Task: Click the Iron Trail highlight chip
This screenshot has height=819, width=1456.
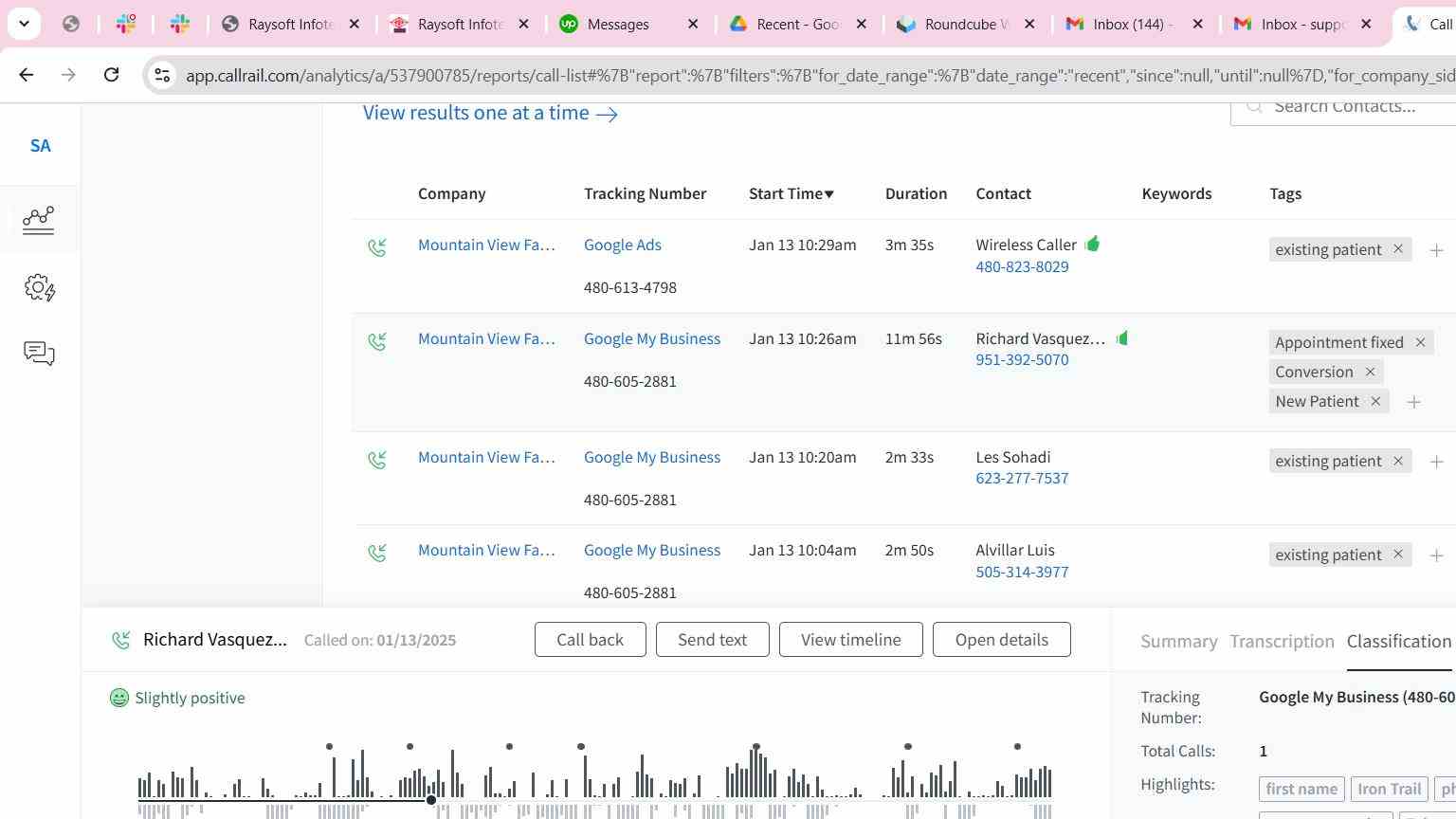Action: coord(1389,789)
